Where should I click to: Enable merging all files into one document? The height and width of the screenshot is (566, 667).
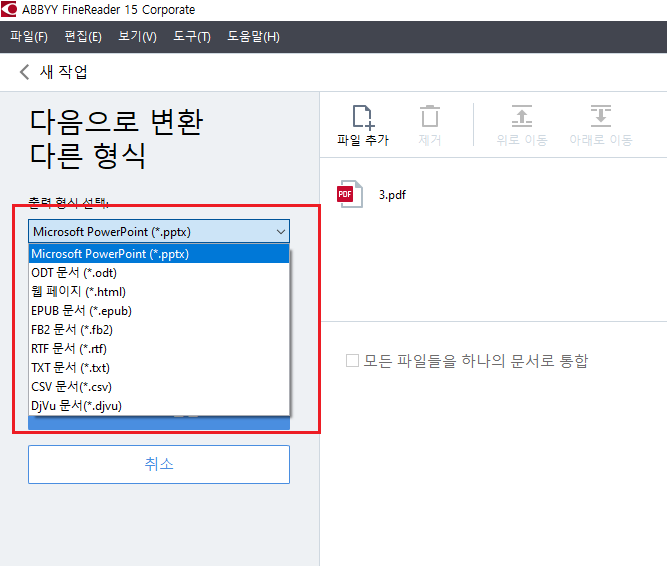352,361
